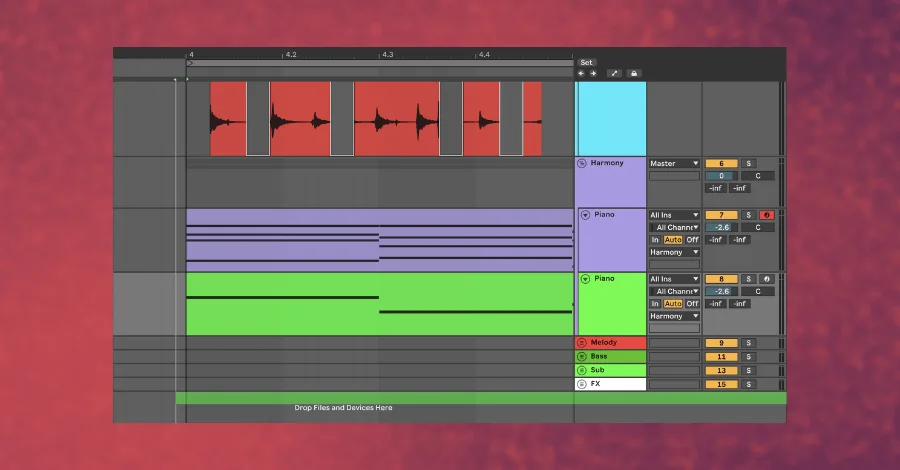900x470 pixels.
Task: Jump to previous locator with left arrow
Action: [x=581, y=73]
